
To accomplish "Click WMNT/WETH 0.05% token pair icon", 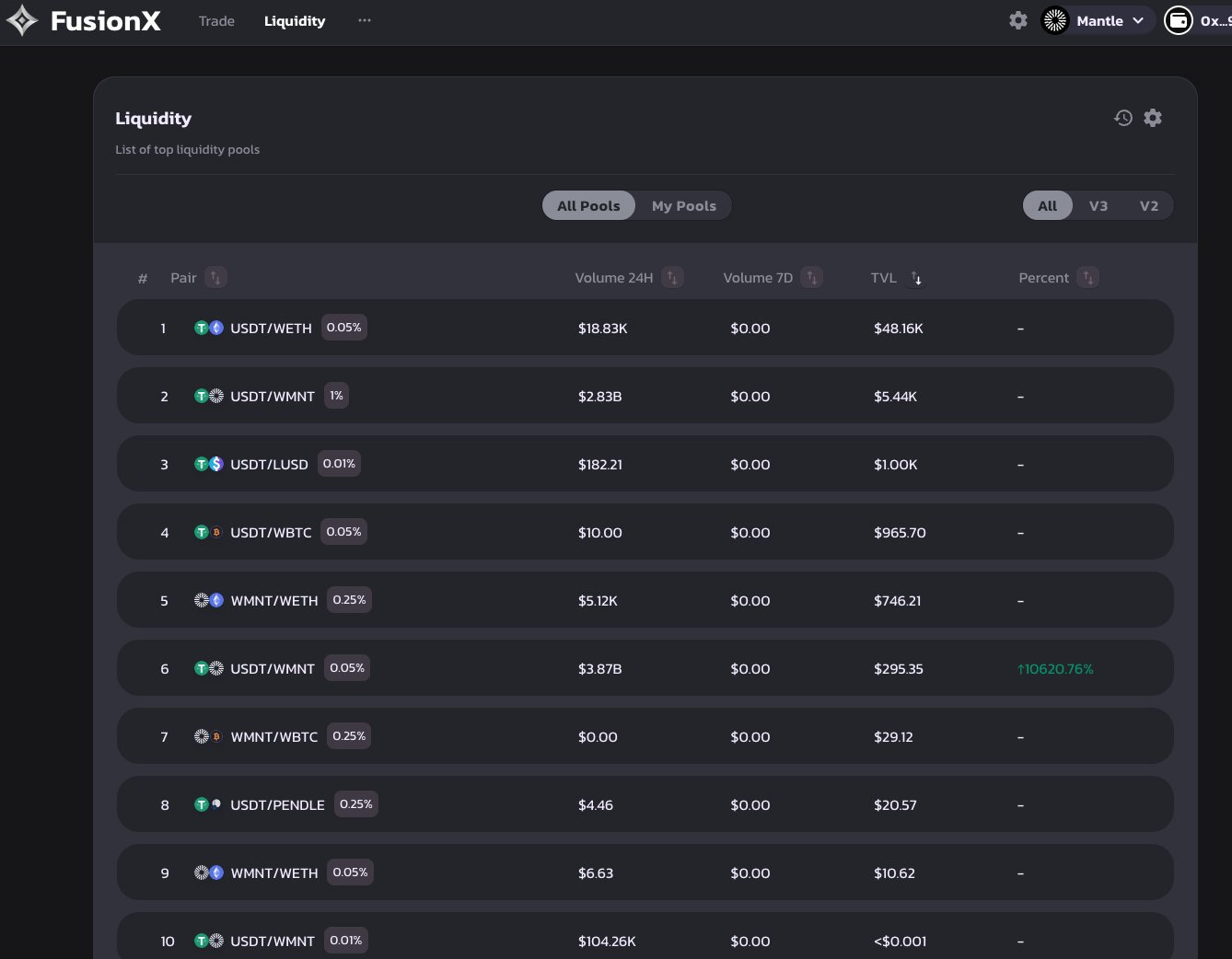I will (209, 872).
